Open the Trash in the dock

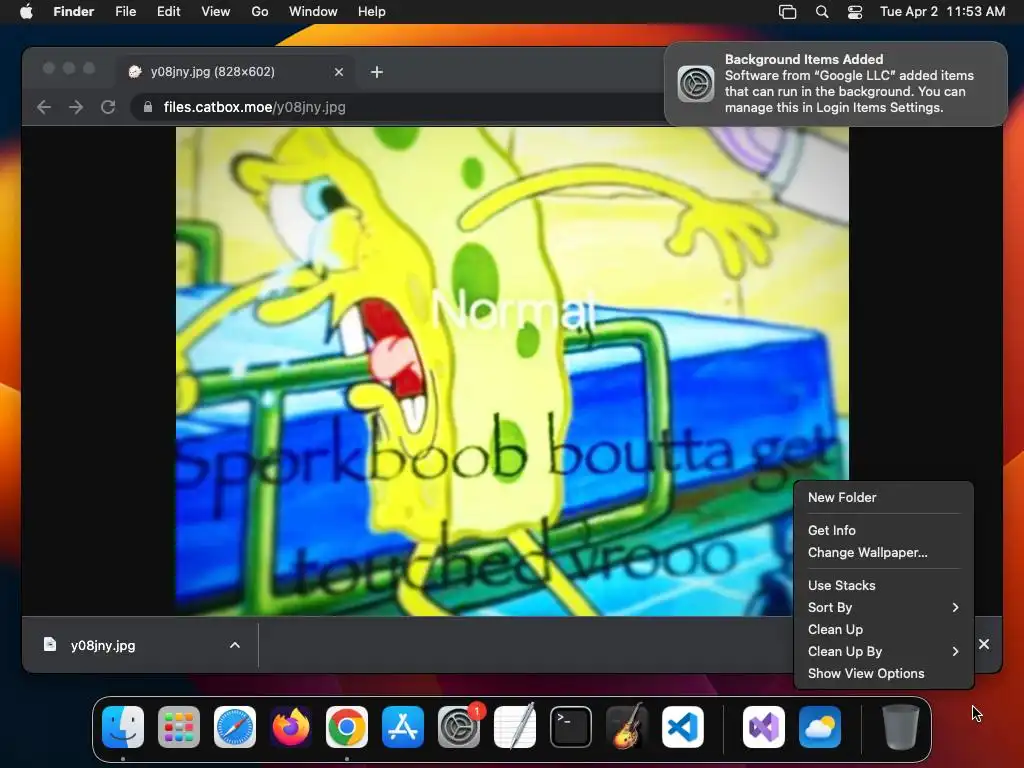point(901,727)
